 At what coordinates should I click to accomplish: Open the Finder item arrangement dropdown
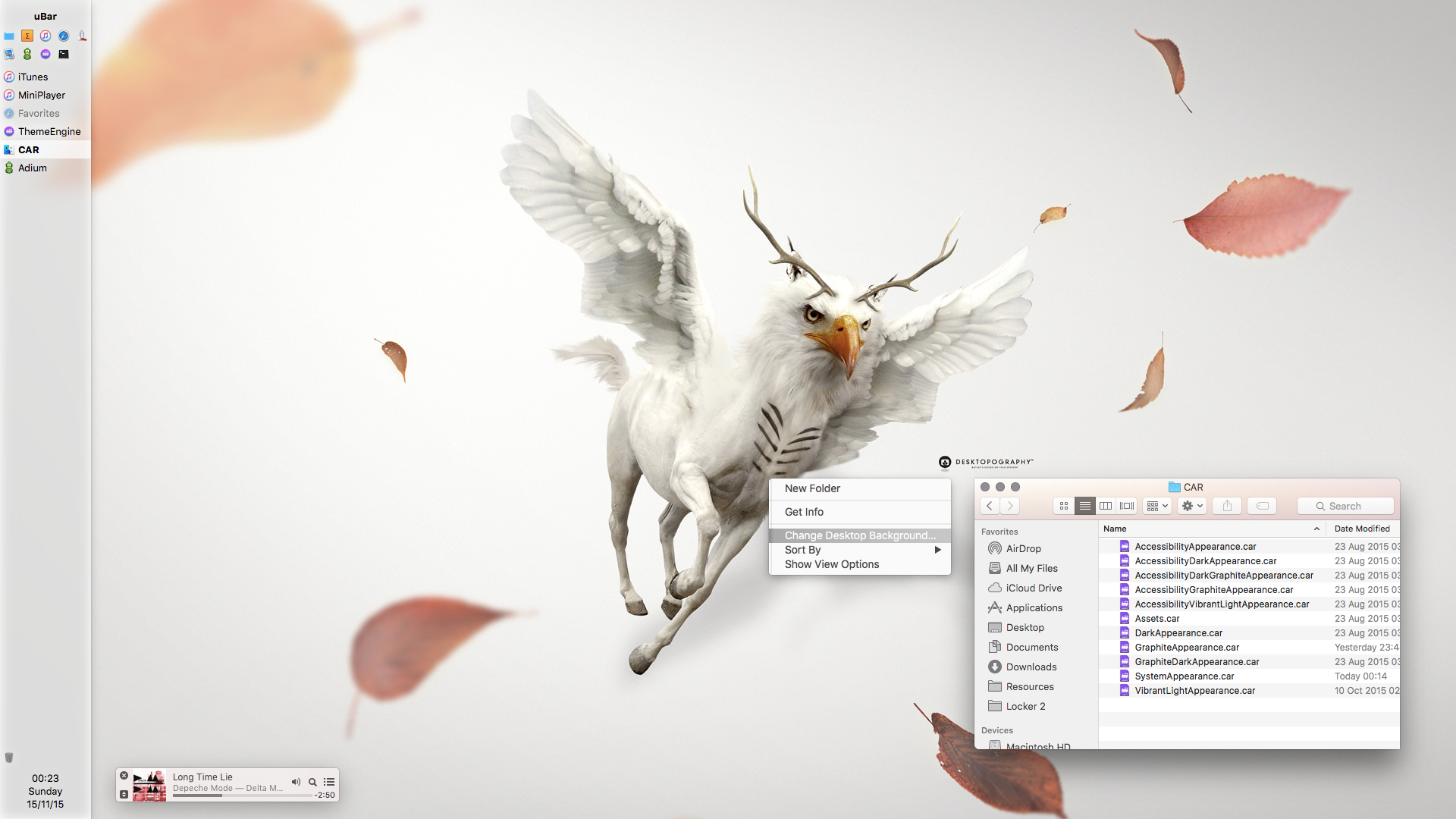coord(1157,506)
